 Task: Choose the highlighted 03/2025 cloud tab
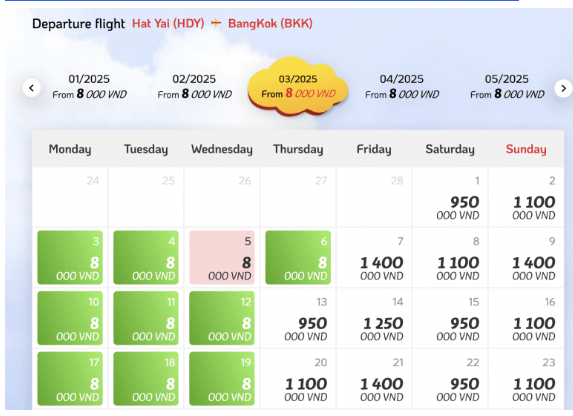[298, 87]
